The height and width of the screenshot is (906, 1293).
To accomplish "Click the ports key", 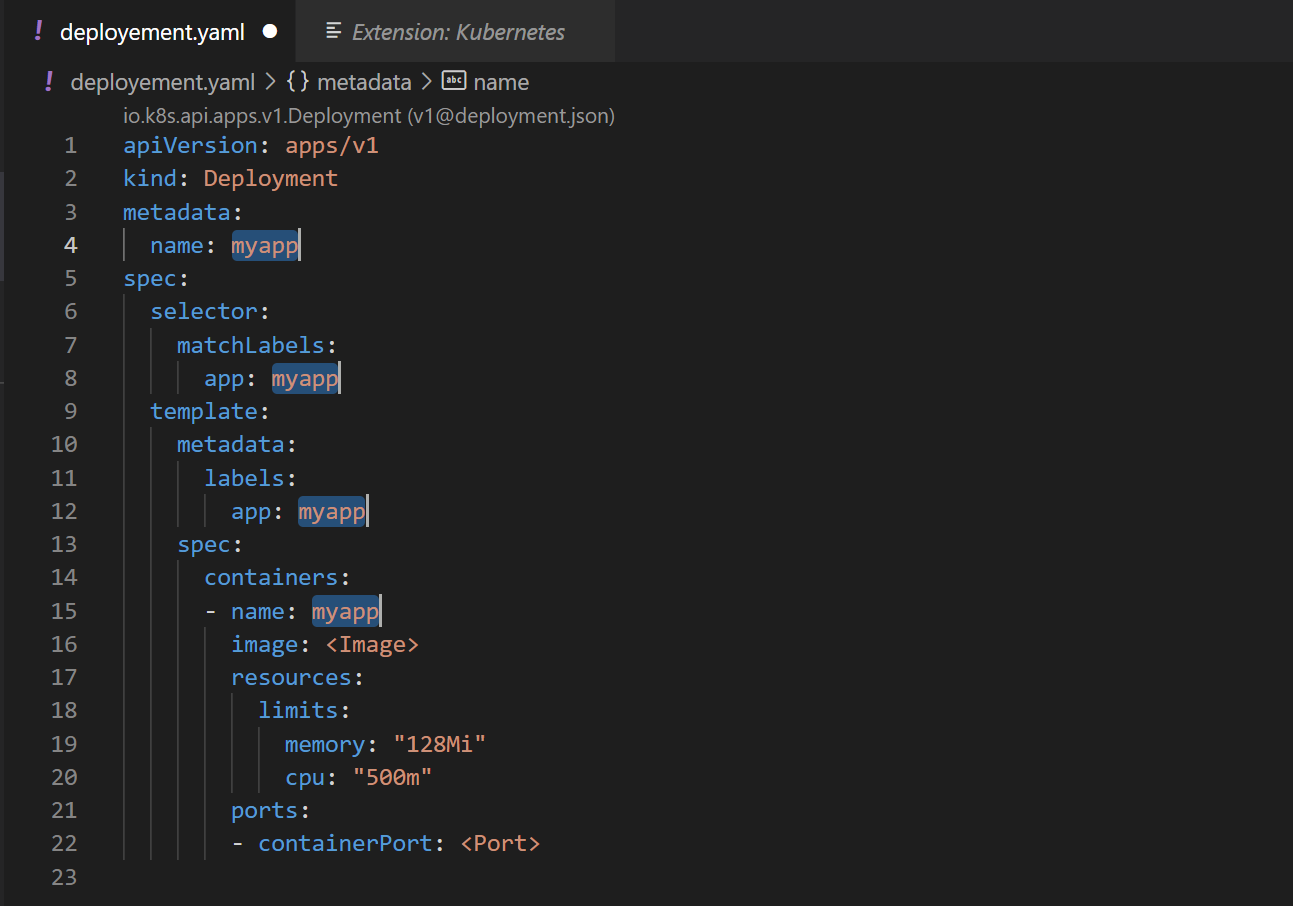I will click(x=264, y=810).
